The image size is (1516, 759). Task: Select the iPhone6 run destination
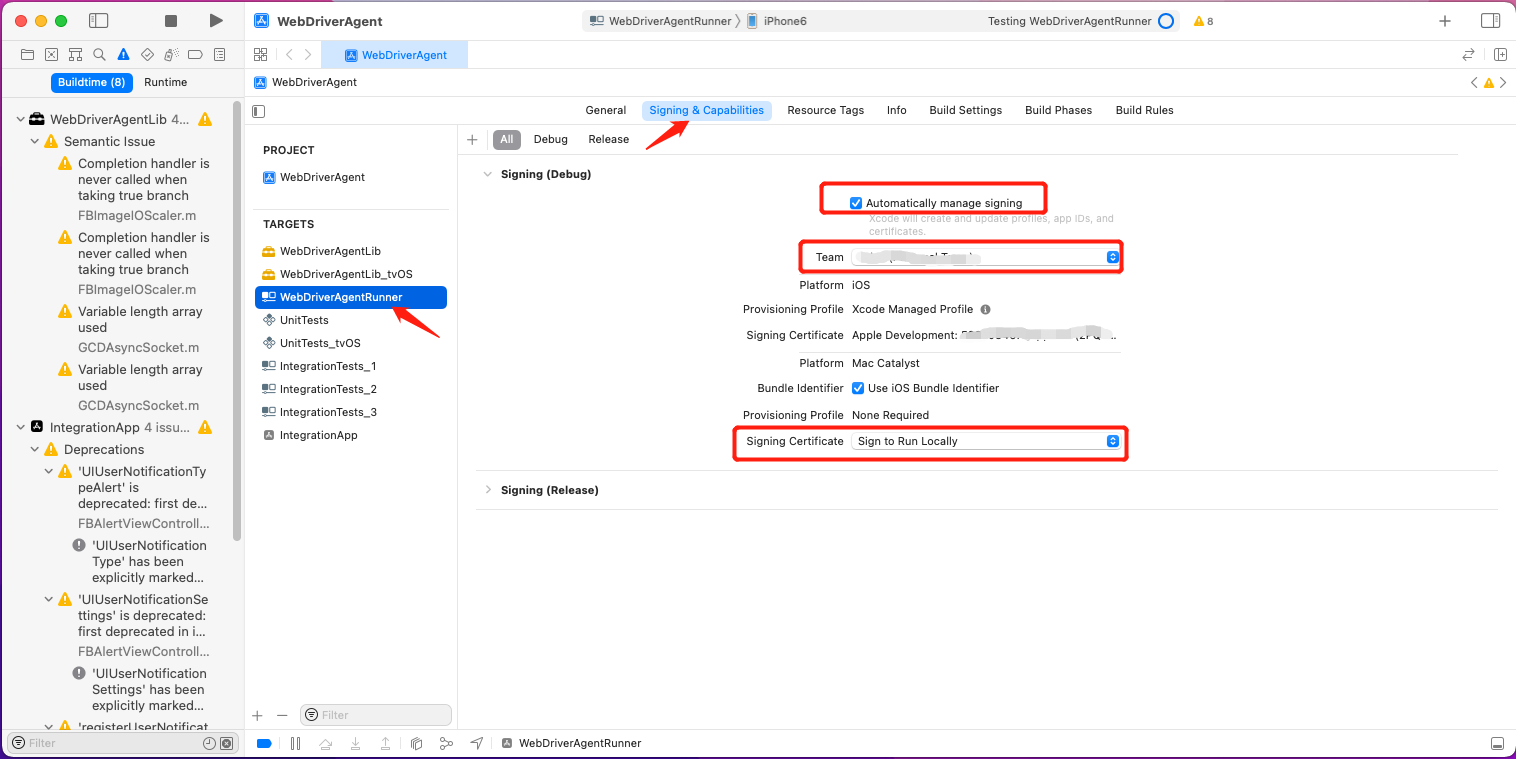click(777, 21)
